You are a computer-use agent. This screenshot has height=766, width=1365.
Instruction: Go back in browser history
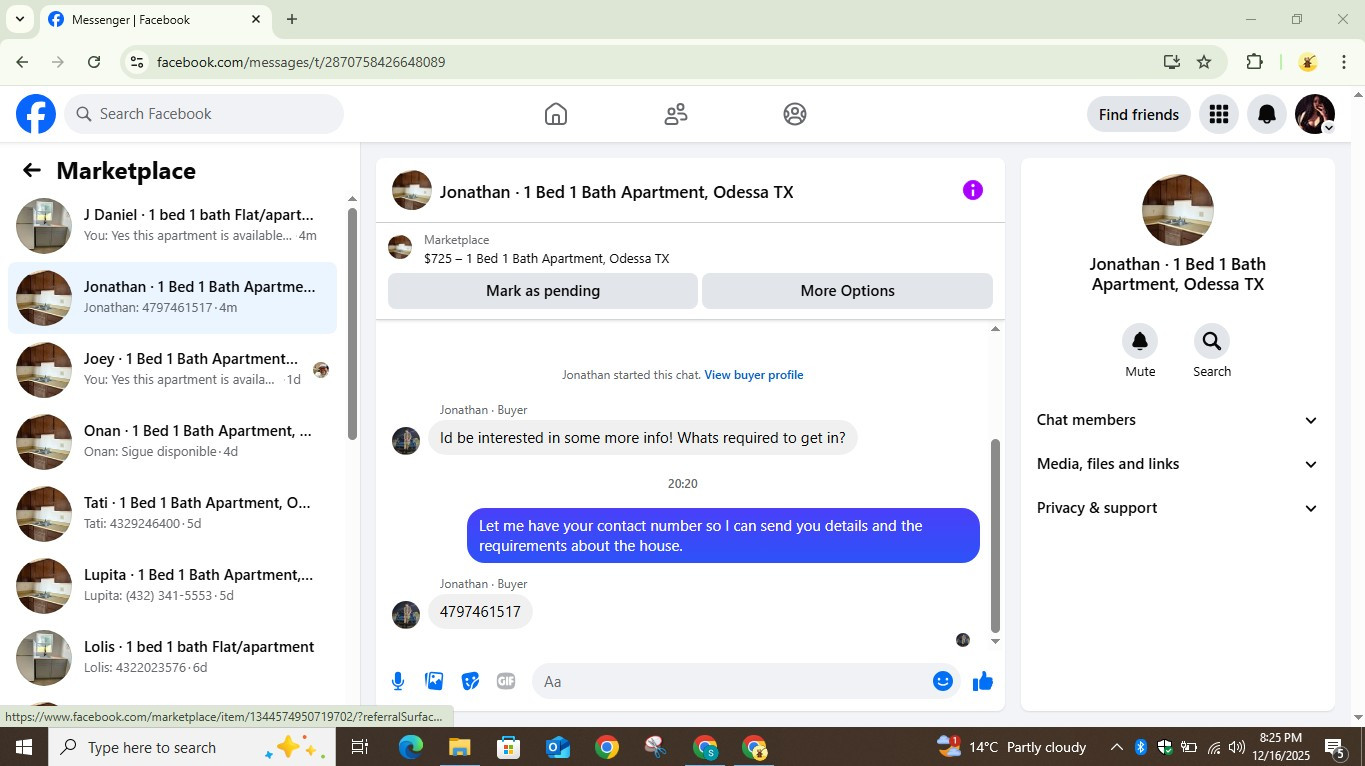22,62
